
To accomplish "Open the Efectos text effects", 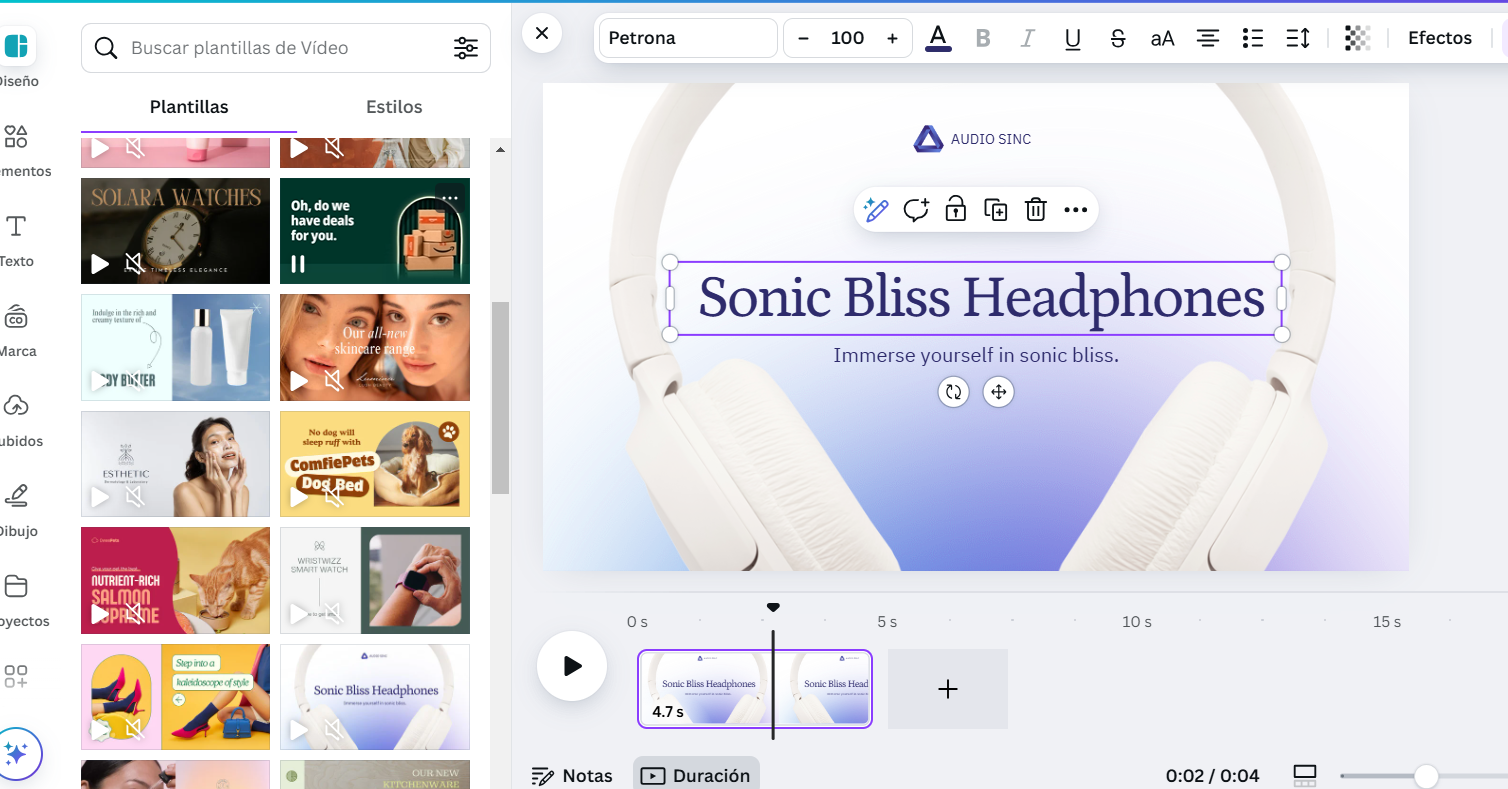I will pyautogui.click(x=1440, y=38).
